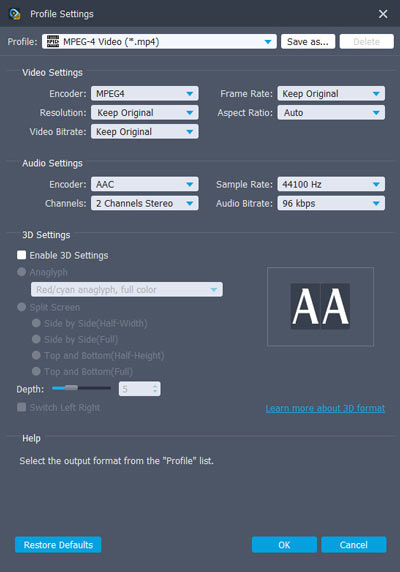Click the app logo icon in title bar

pos(15,14)
